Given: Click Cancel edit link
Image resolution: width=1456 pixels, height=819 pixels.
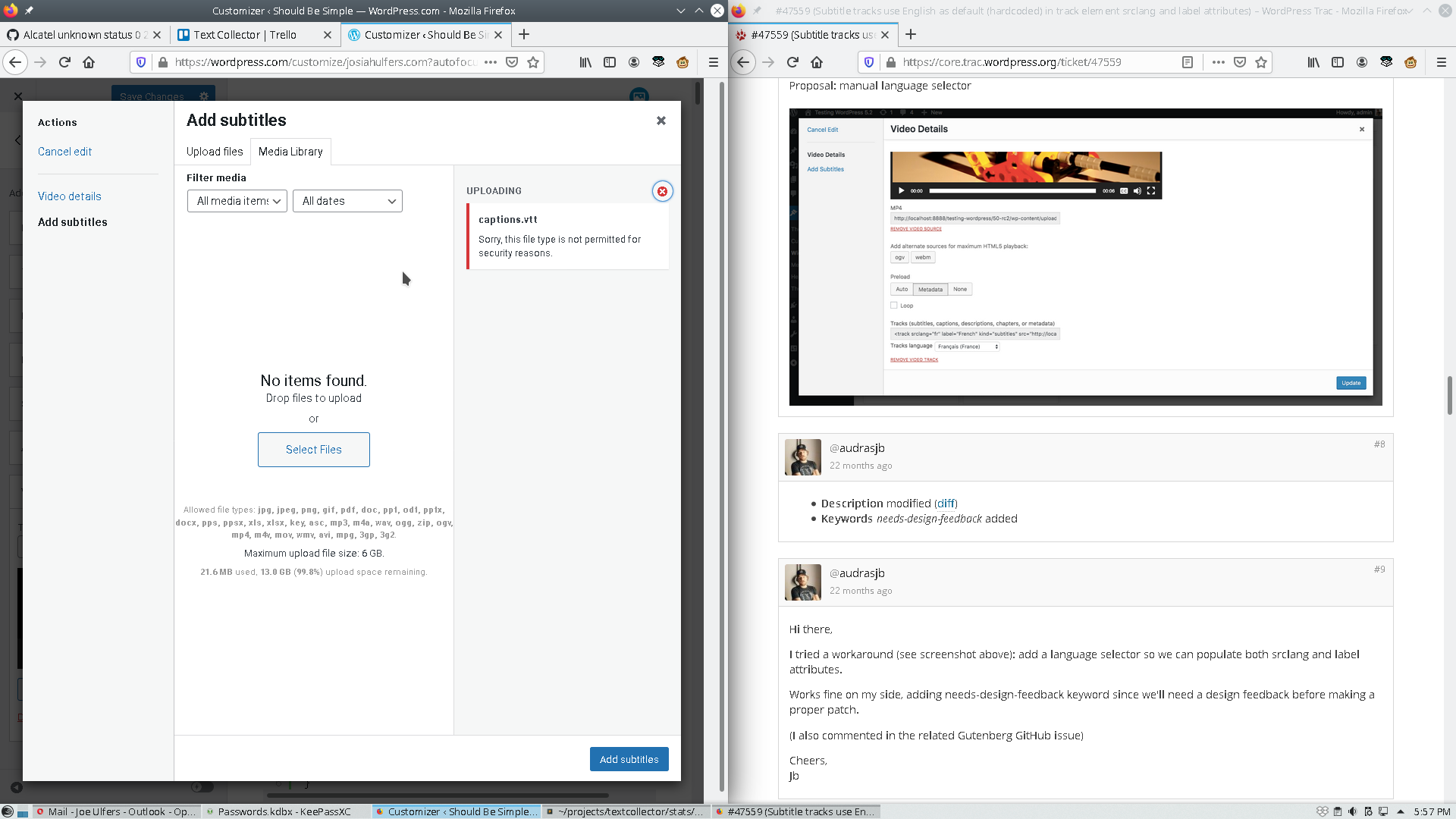Looking at the screenshot, I should (x=64, y=152).
